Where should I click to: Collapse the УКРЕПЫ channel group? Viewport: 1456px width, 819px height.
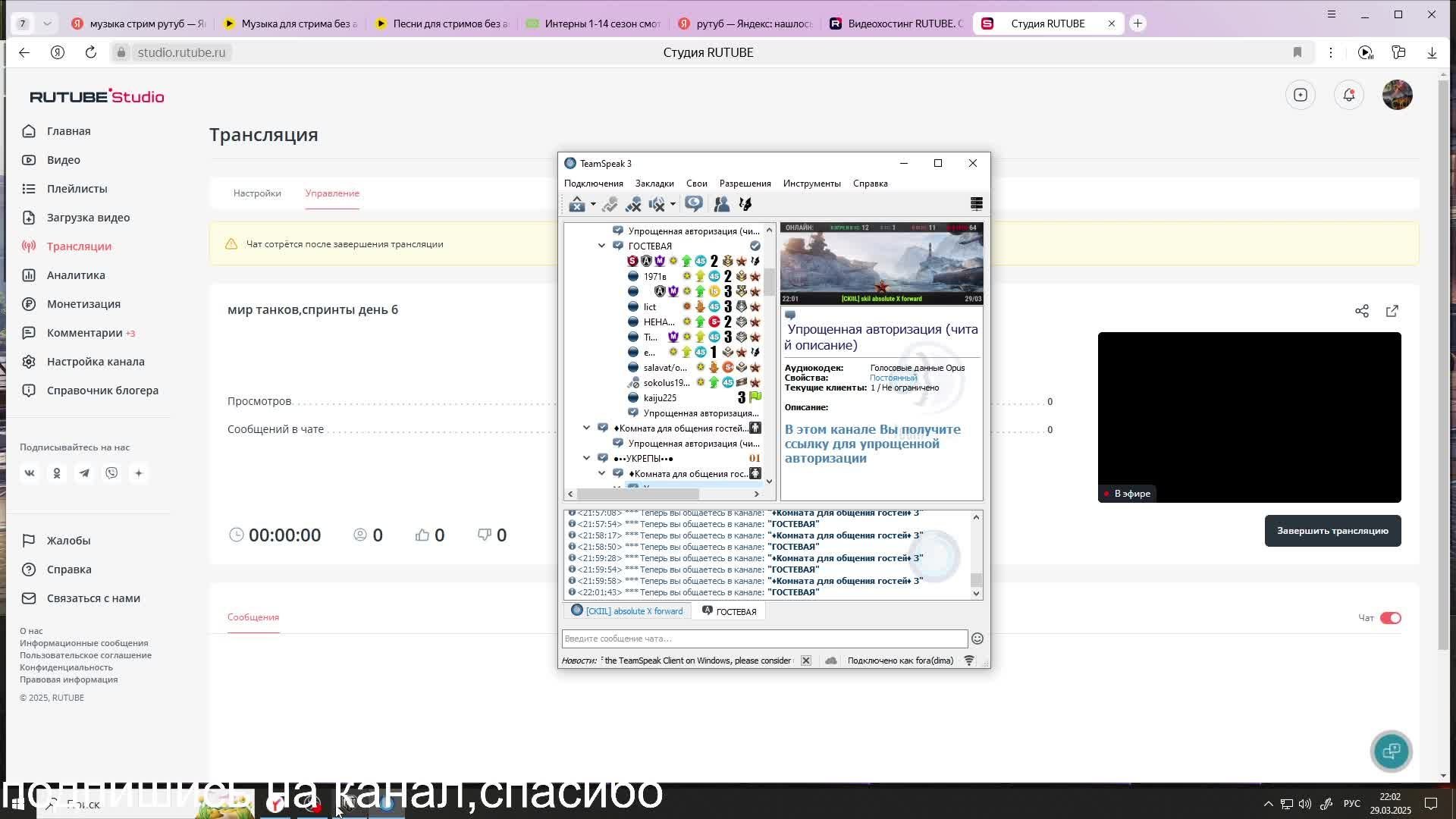point(586,458)
